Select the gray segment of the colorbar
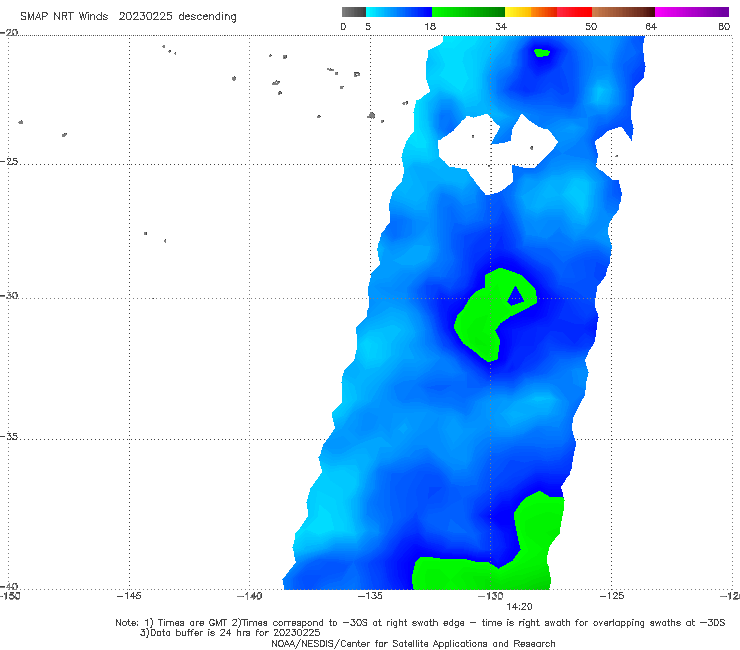 (x=354, y=12)
